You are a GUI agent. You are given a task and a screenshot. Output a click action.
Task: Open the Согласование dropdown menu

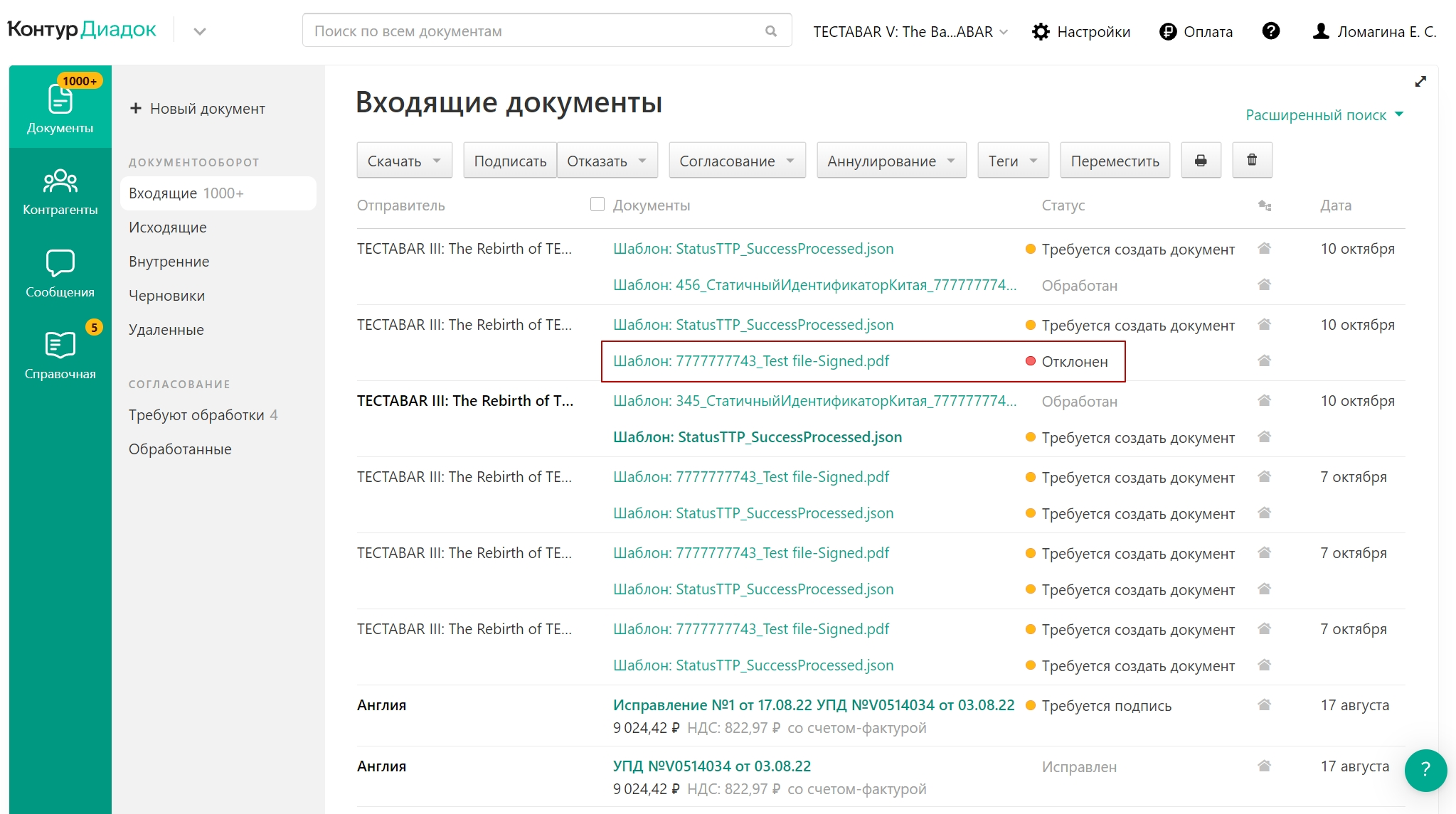736,161
